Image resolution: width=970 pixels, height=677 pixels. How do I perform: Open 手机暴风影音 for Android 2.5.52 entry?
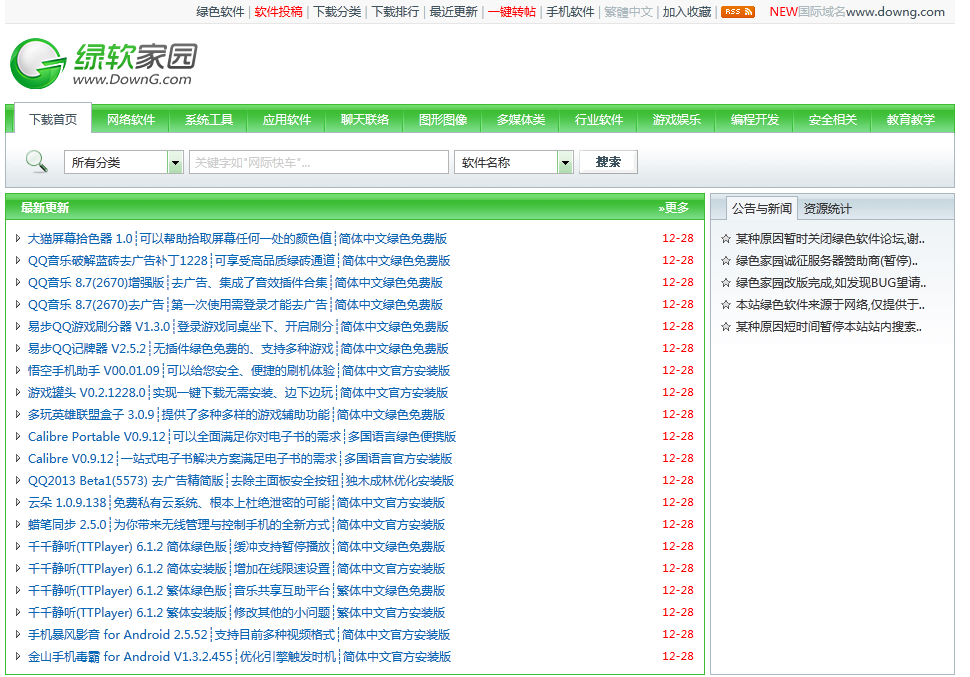239,634
